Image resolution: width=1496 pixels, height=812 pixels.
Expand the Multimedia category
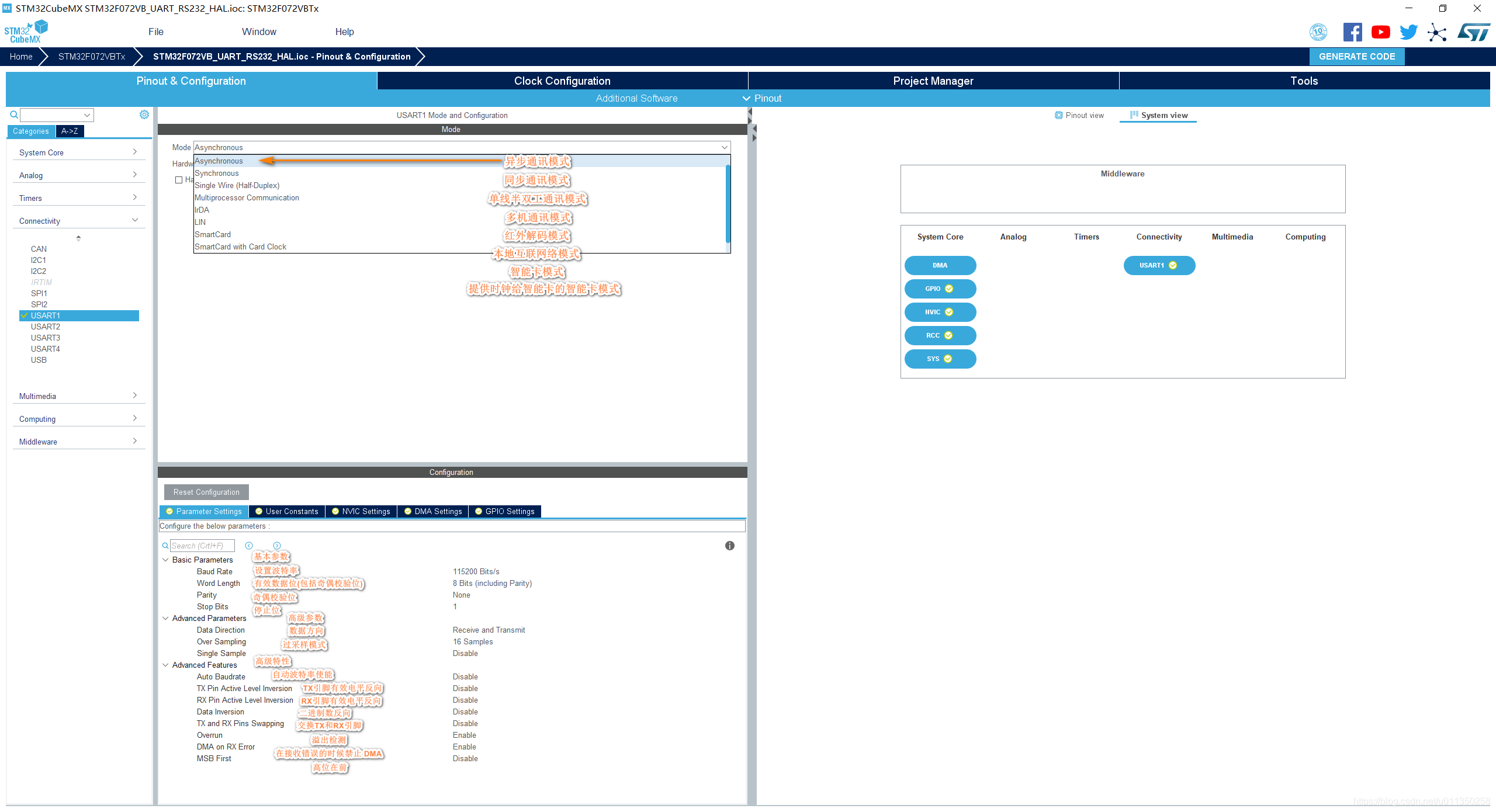(x=78, y=396)
